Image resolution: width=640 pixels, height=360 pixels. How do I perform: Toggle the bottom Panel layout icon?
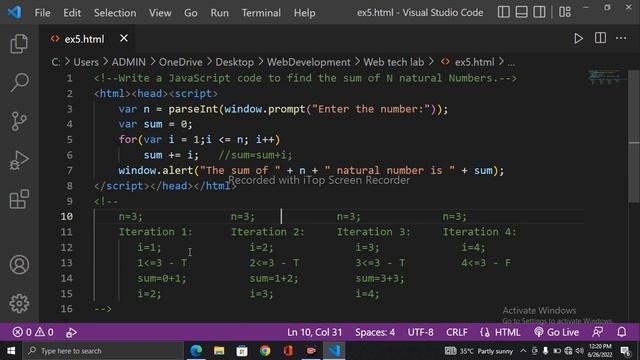coord(521,12)
